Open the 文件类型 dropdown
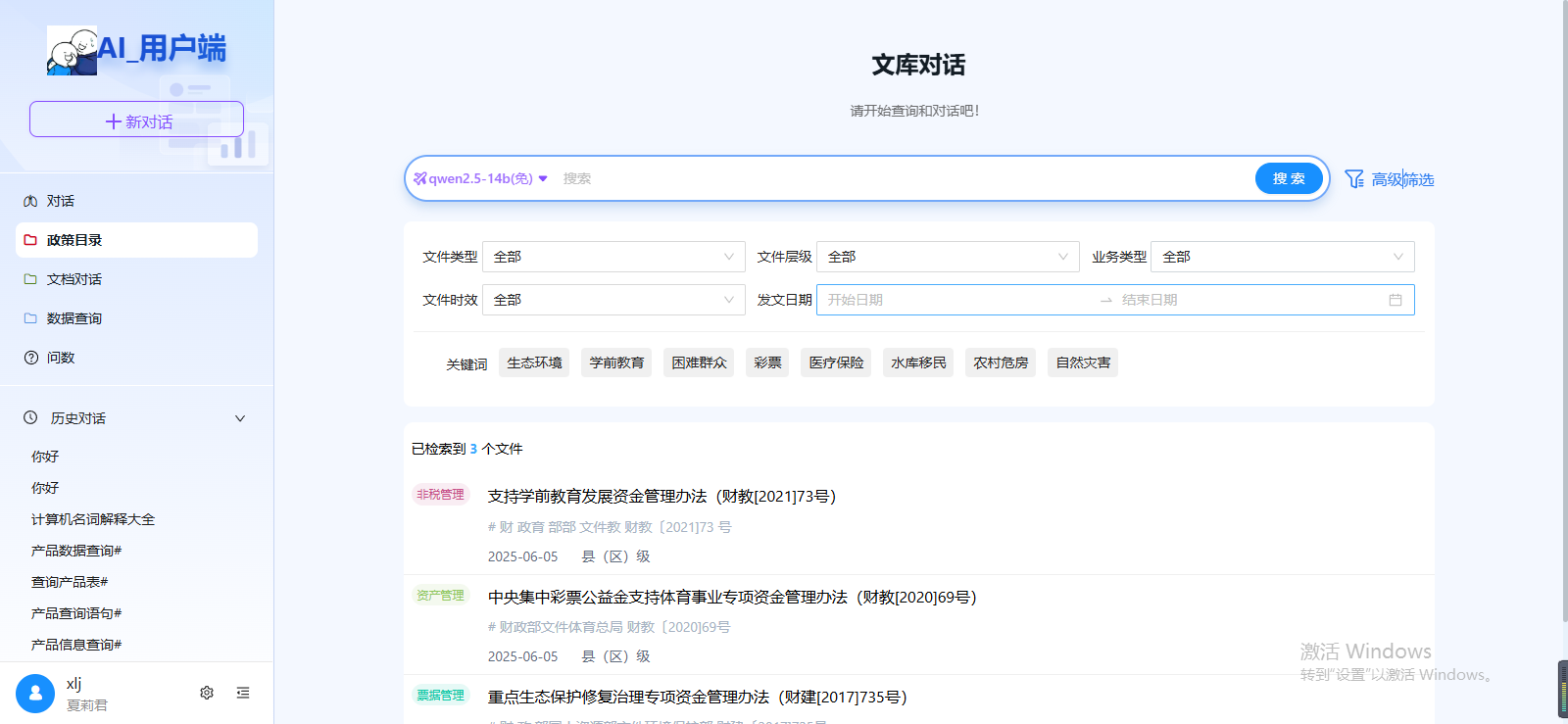The image size is (1568, 724). (613, 257)
